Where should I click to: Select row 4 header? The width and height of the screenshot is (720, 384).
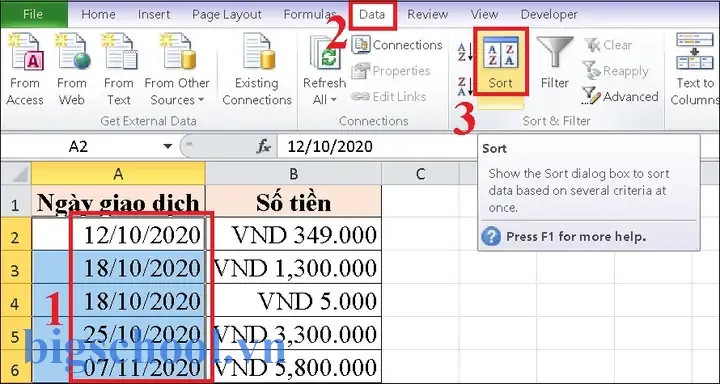(x=16, y=301)
